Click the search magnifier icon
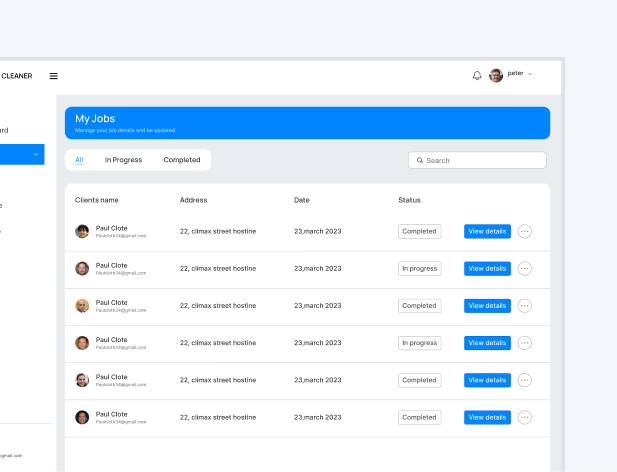 (420, 160)
